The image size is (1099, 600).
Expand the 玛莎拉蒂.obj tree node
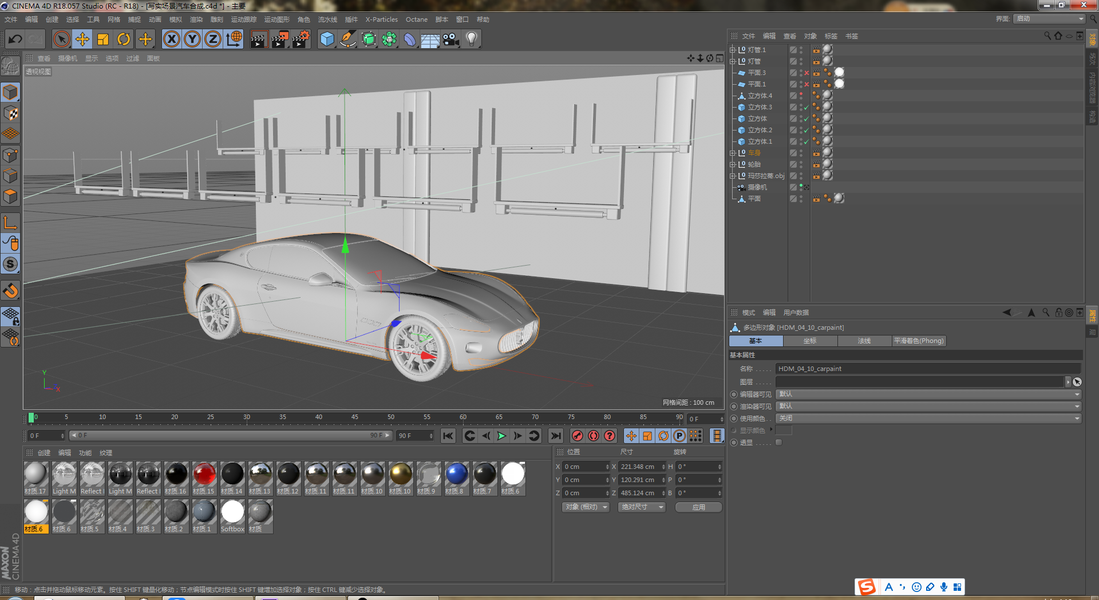coord(732,176)
